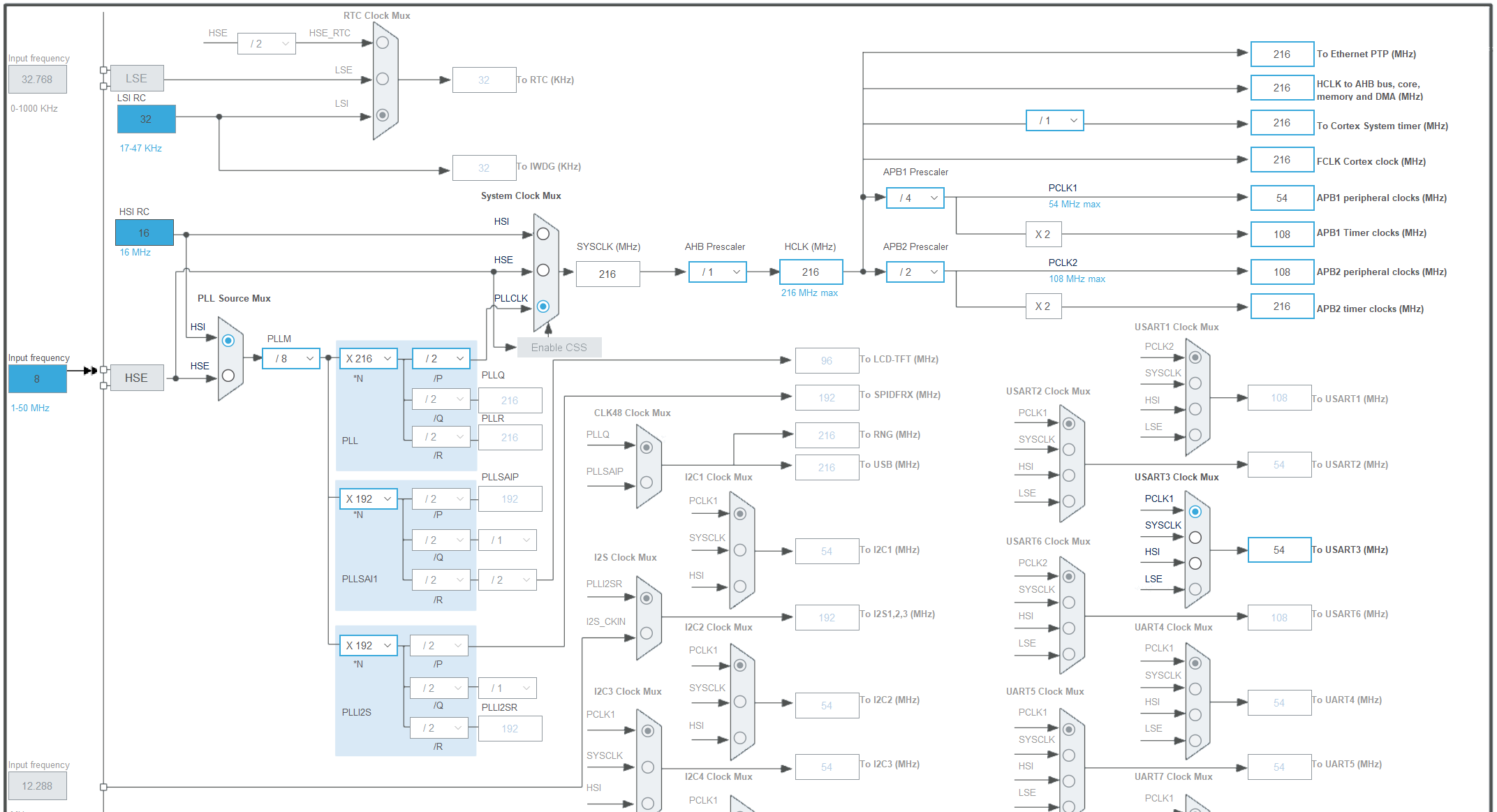The image size is (1497, 812).
Task: Click the HSE oscillator block
Action: tap(136, 378)
